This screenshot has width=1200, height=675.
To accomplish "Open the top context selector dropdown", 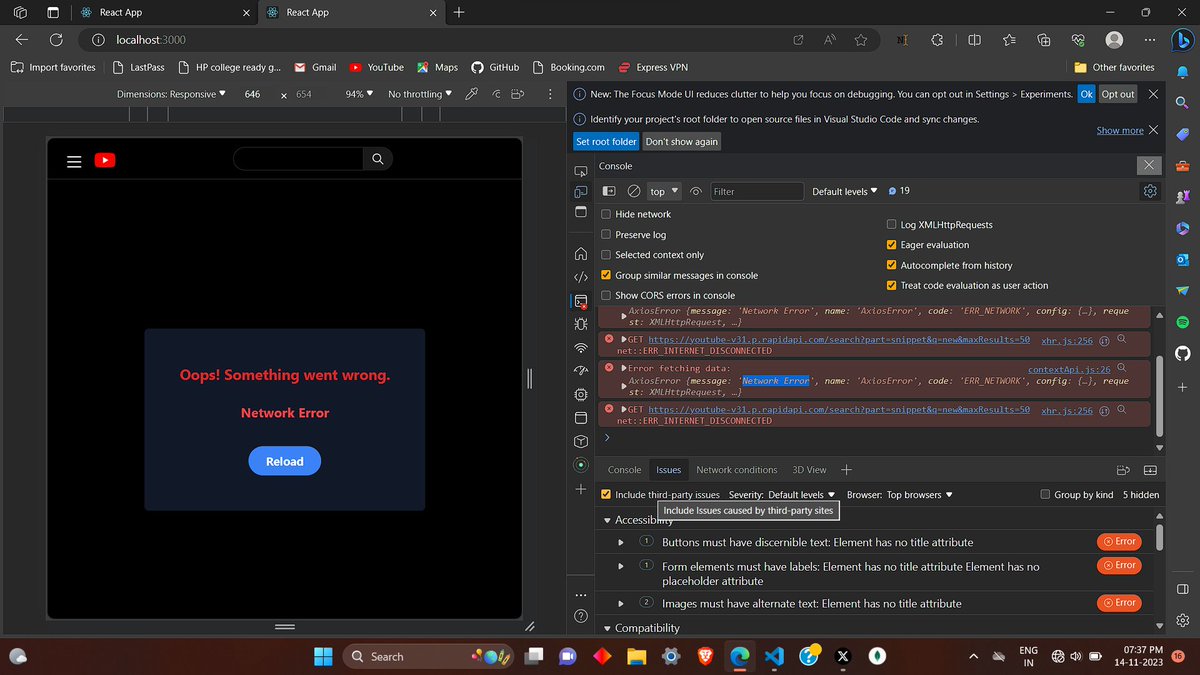I will tap(663, 191).
